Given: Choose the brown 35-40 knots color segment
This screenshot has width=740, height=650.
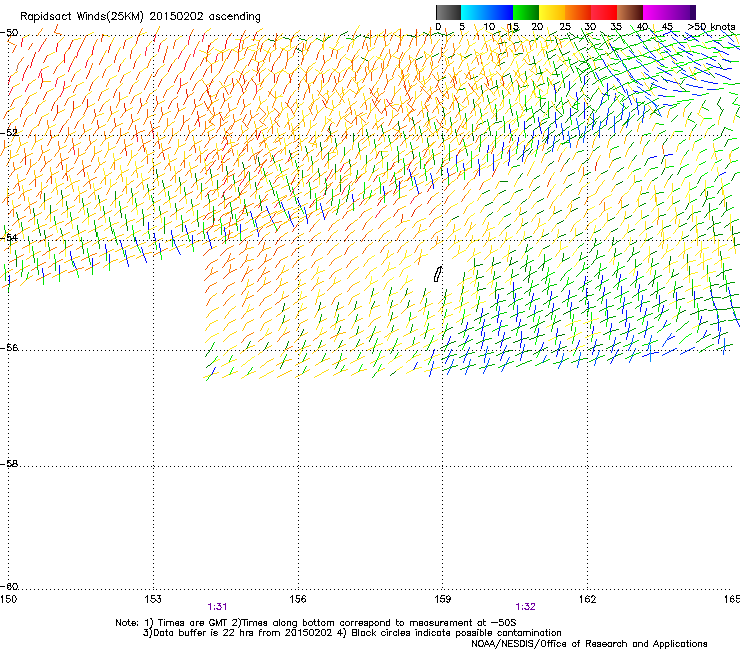Looking at the screenshot, I should (x=630, y=12).
